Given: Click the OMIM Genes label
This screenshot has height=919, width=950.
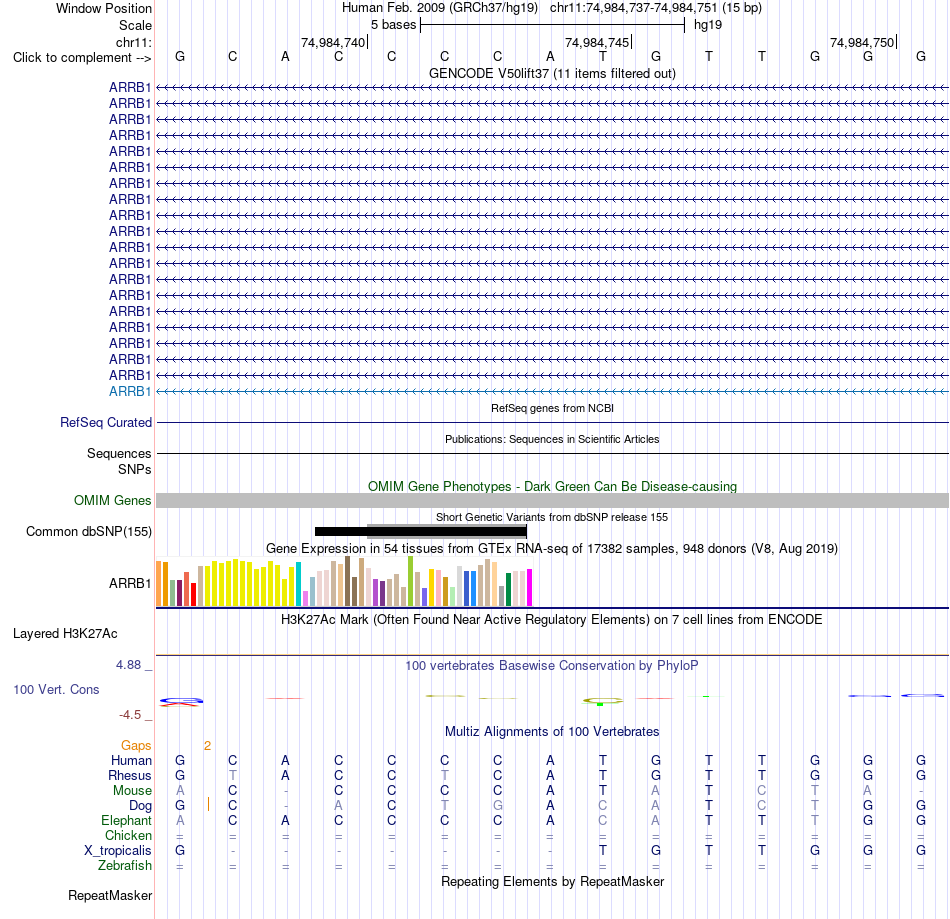Looking at the screenshot, I should [x=112, y=500].
